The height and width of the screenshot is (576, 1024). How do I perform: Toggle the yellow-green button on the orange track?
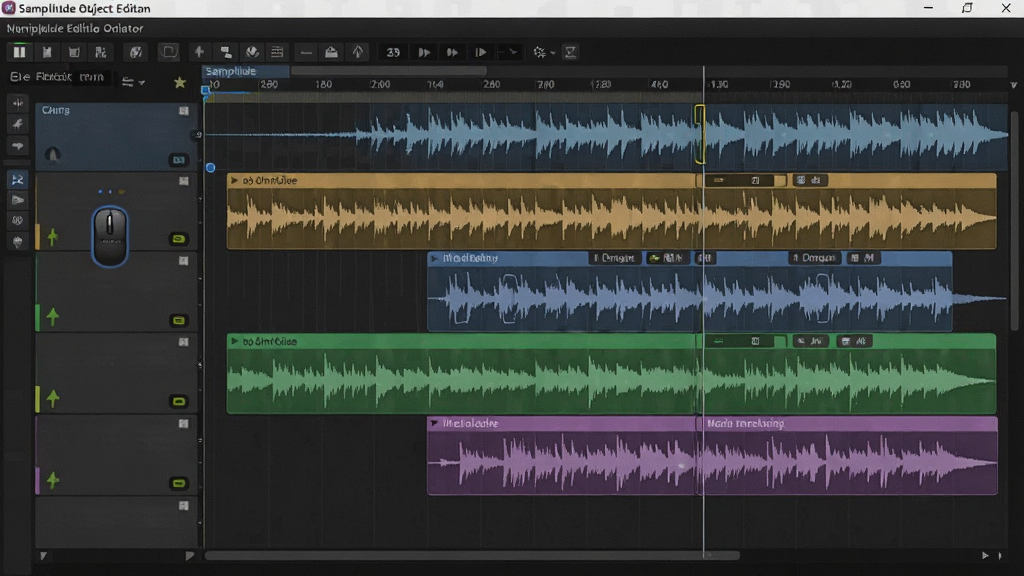178,239
